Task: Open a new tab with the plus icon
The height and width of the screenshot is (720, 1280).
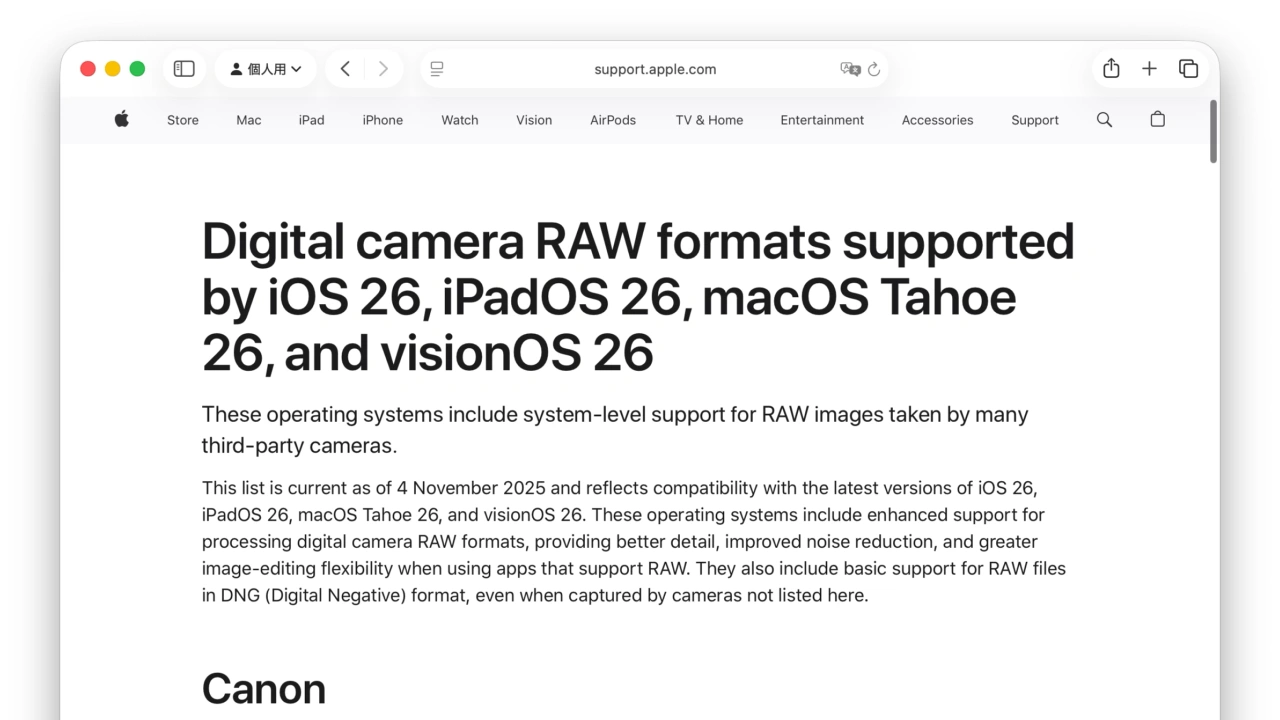Action: click(1149, 68)
